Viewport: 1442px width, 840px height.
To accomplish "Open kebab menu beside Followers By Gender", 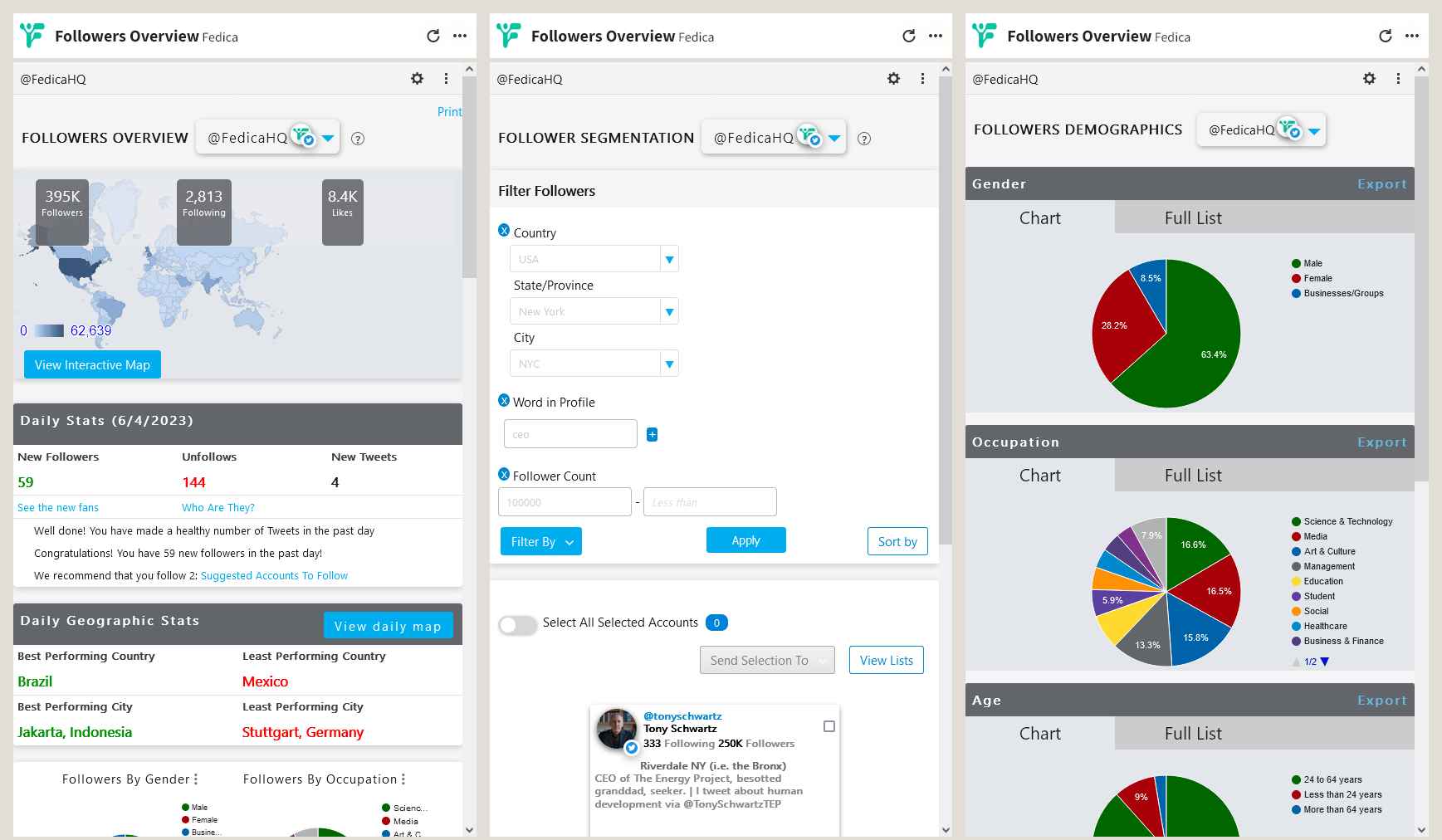I will (x=196, y=779).
